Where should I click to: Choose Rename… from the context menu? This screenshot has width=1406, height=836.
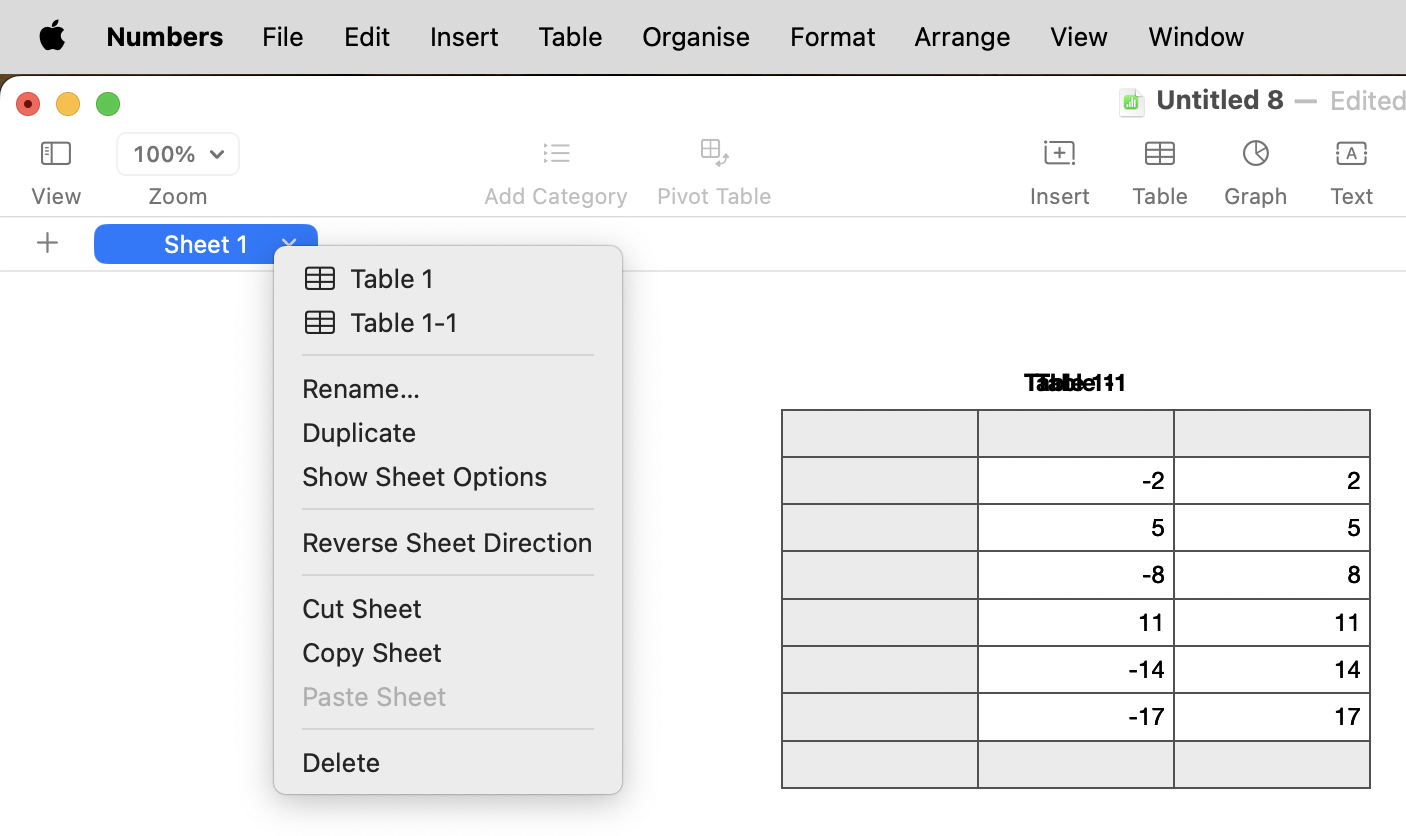(x=361, y=388)
